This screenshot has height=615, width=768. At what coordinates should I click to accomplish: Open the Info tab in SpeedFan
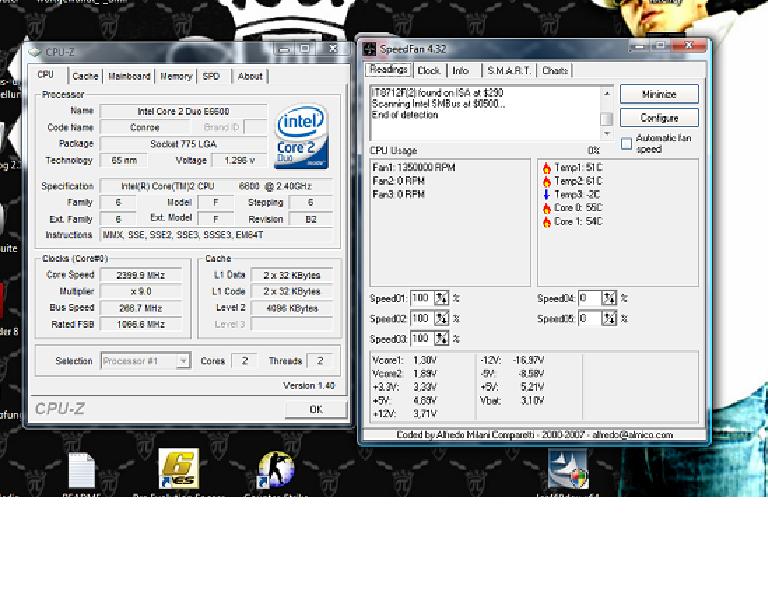coord(460,71)
